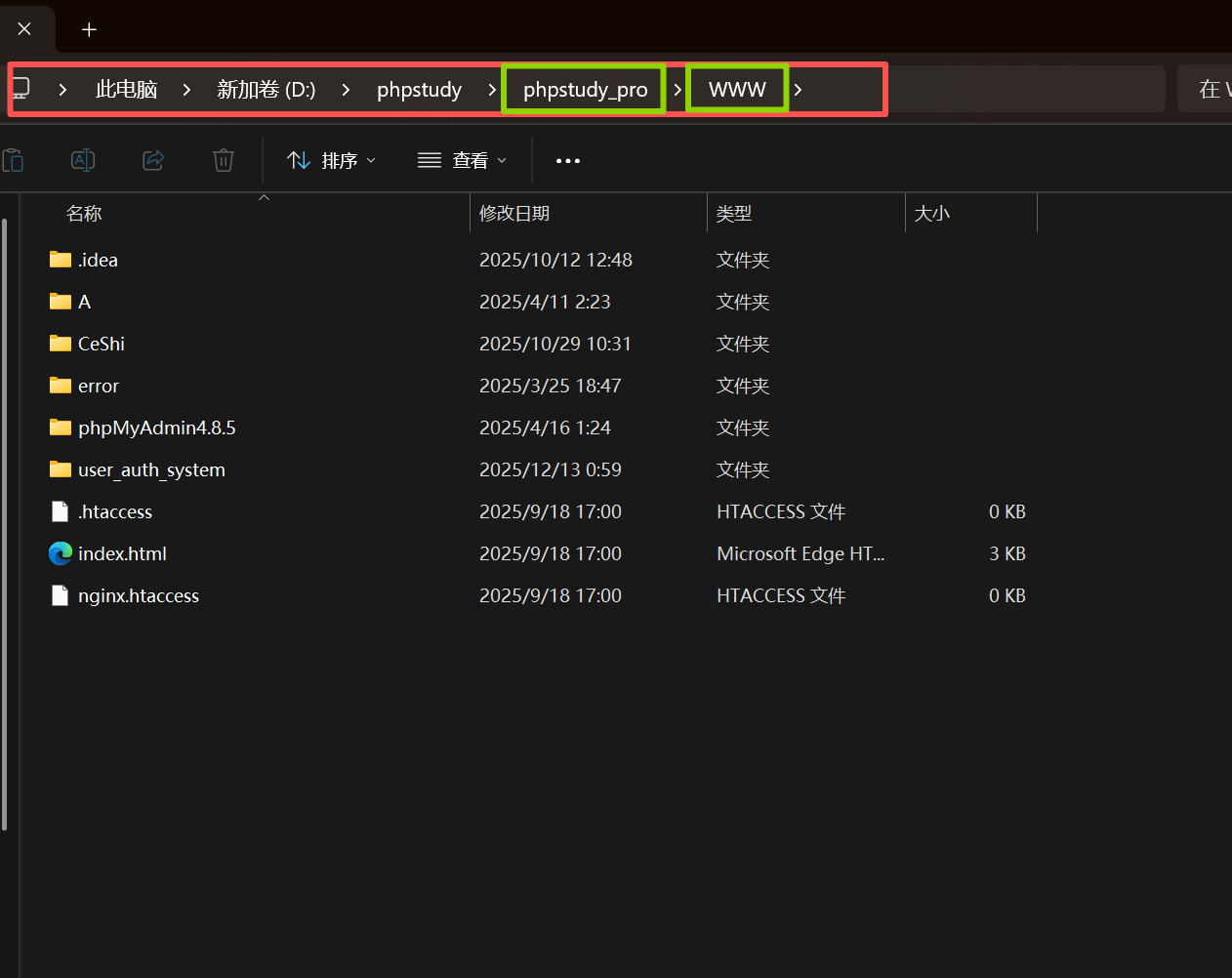Navigate to 新加卷 (D:) in breadcrumb
The width and height of the screenshot is (1232, 978).
(267, 90)
